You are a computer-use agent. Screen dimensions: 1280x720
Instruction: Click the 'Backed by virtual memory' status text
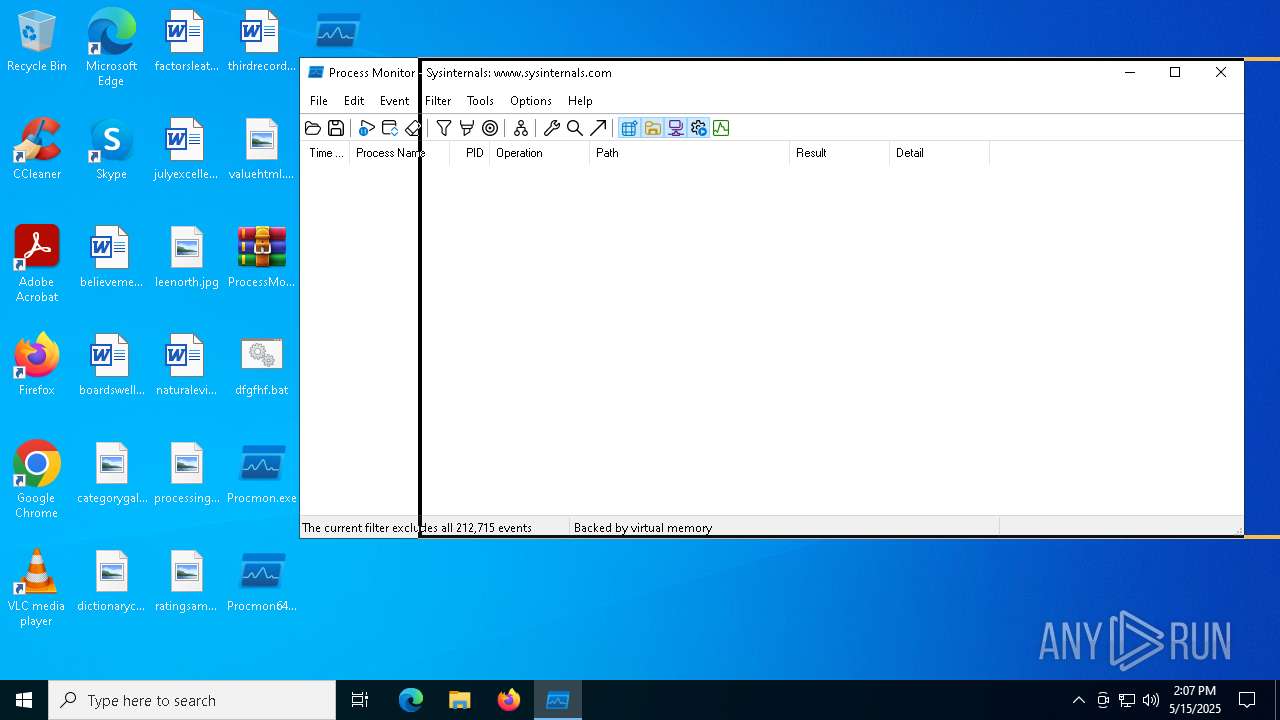coord(643,528)
